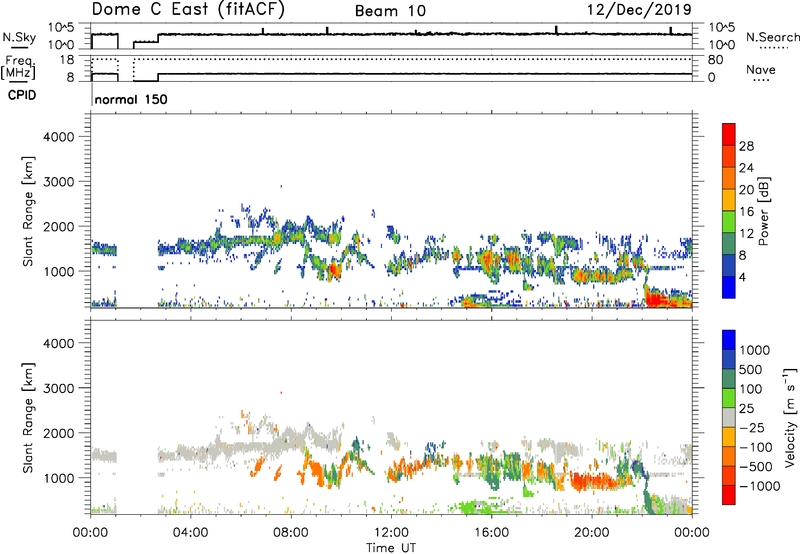Click the "Dome C East (fitACF)" plot title

click(188, 10)
